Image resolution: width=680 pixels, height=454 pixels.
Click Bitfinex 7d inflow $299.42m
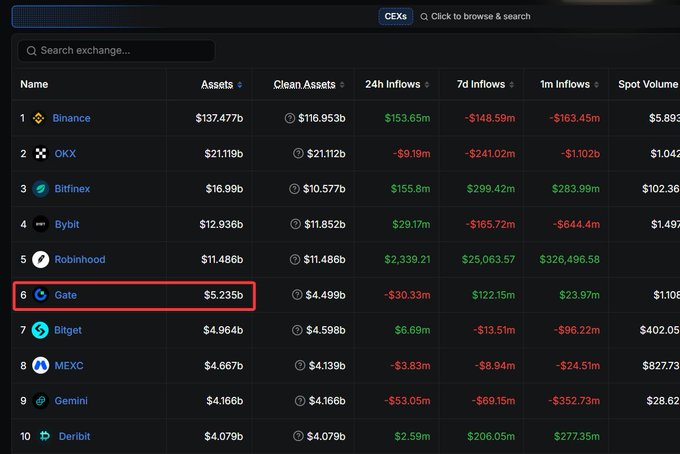490,189
